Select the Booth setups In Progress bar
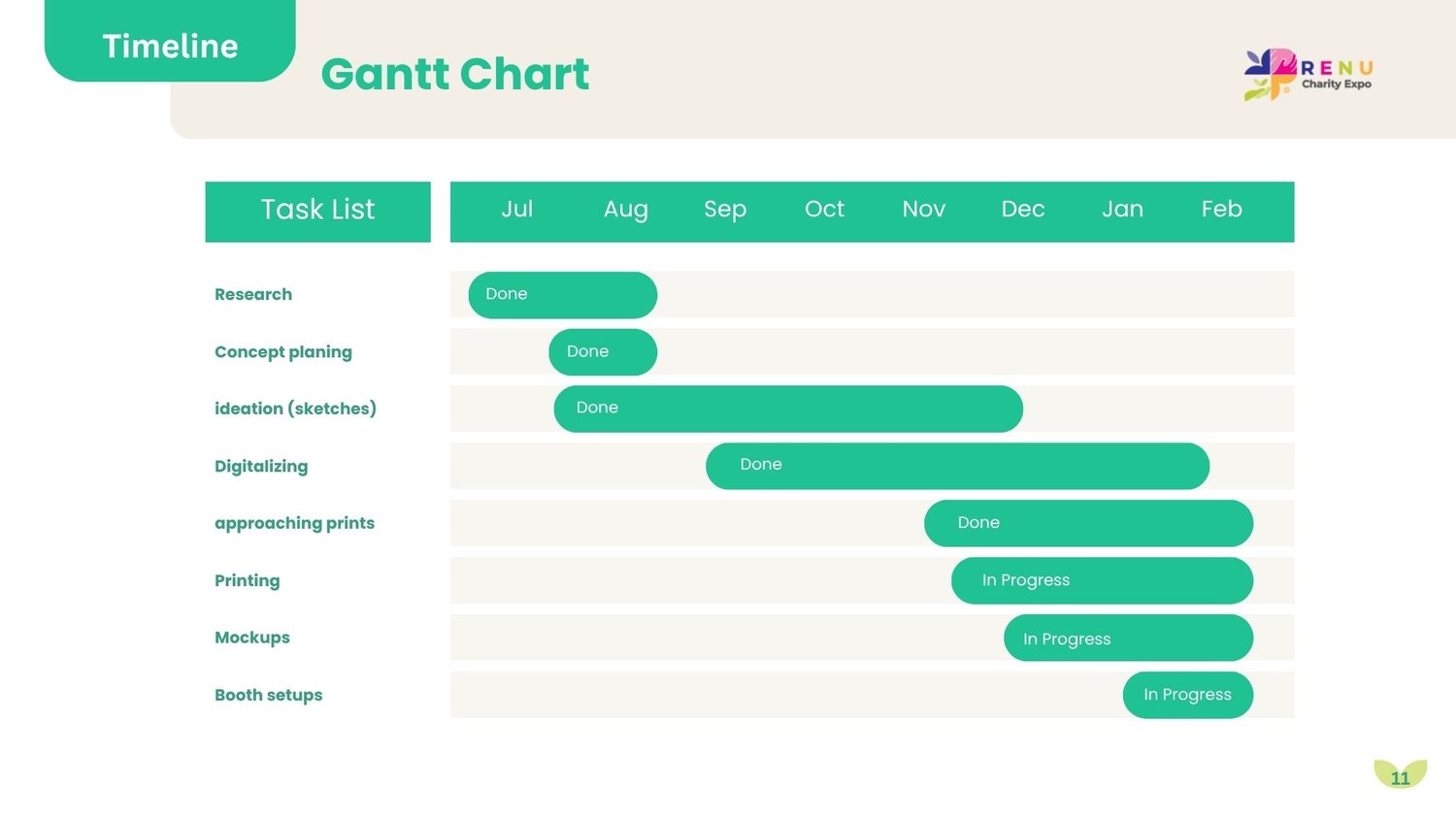 pyautogui.click(x=1188, y=695)
